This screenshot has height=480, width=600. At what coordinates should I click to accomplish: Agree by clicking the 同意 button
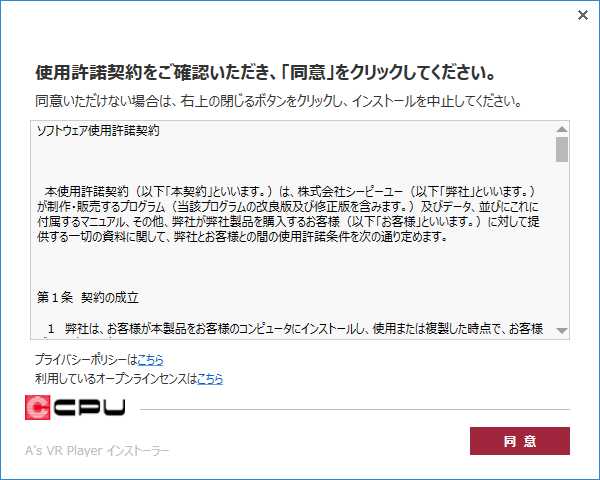tap(520, 441)
